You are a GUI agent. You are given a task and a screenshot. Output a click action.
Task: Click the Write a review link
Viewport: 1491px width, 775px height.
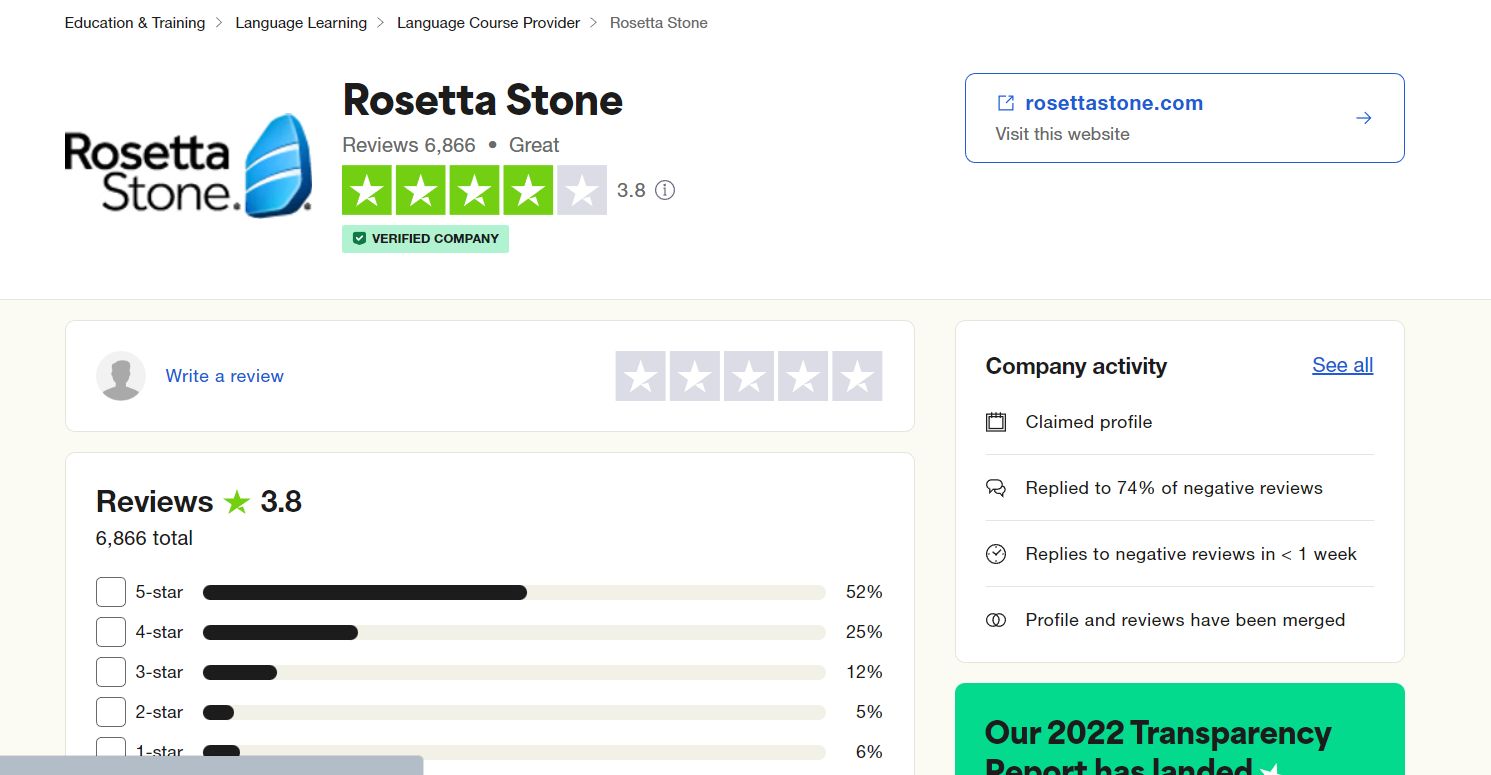click(x=225, y=376)
